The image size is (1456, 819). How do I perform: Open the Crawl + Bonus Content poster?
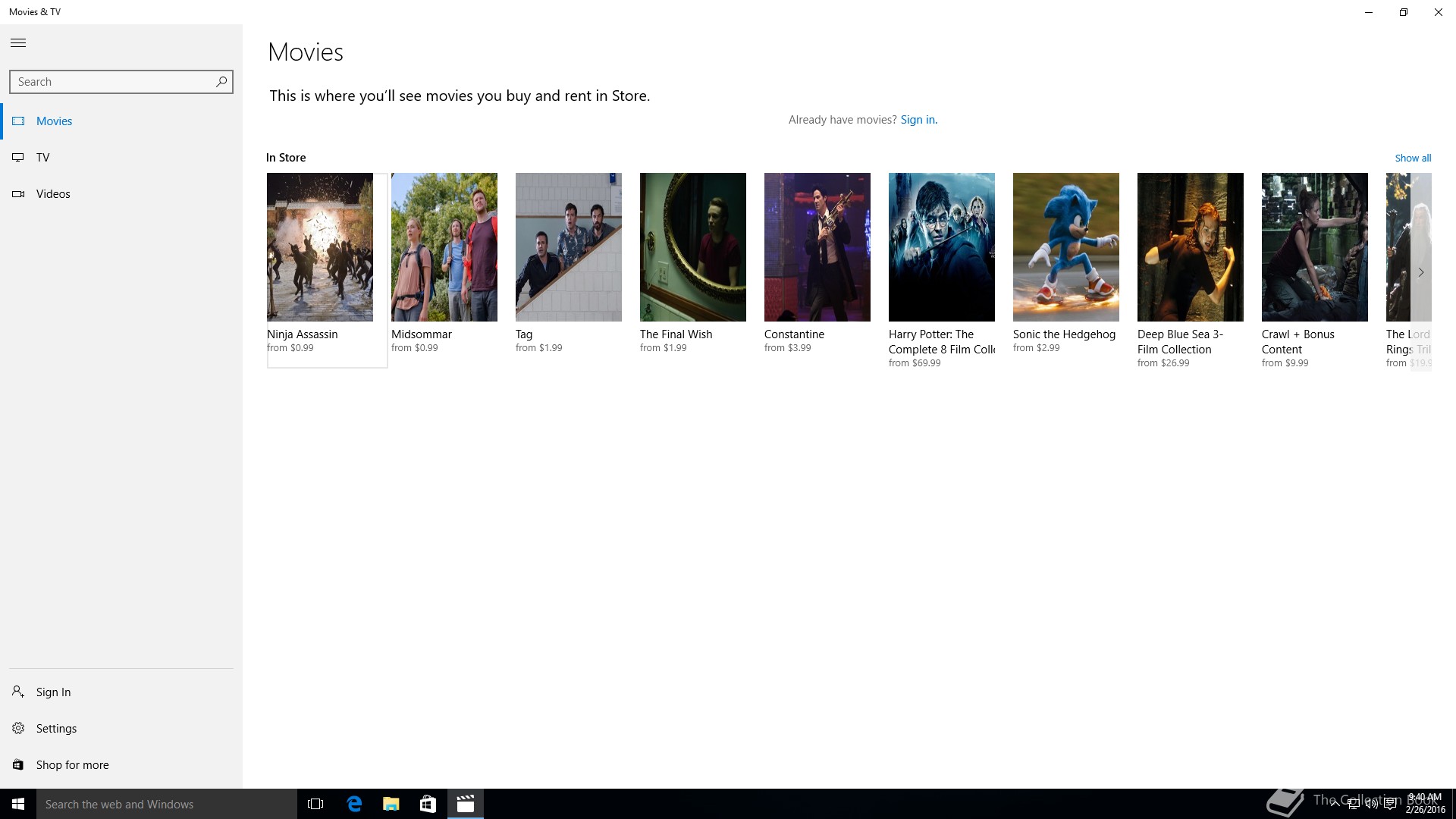1315,247
